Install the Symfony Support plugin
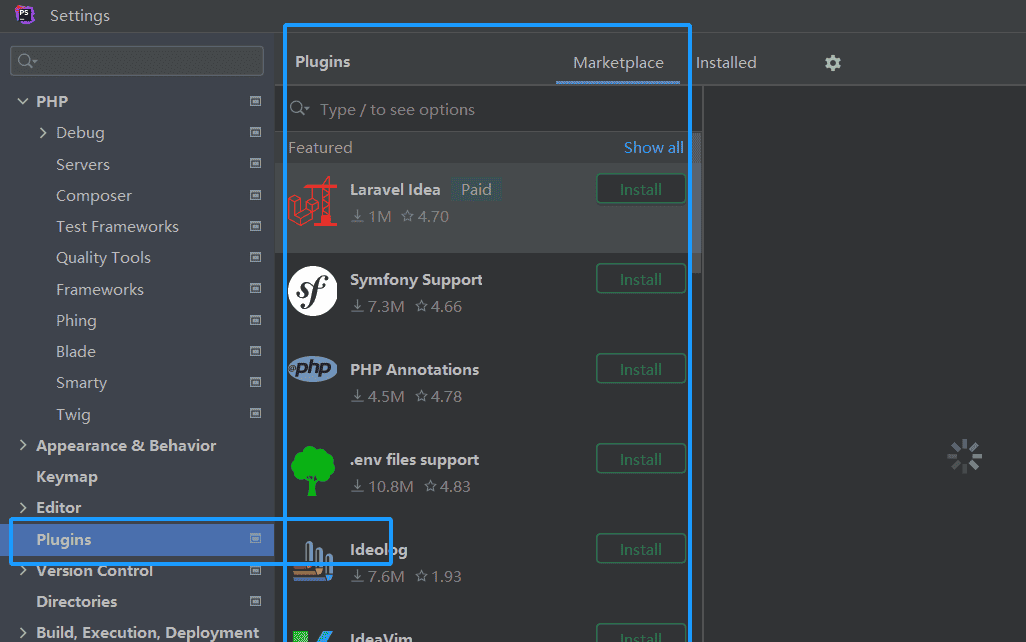The width and height of the screenshot is (1026, 642). pos(640,279)
